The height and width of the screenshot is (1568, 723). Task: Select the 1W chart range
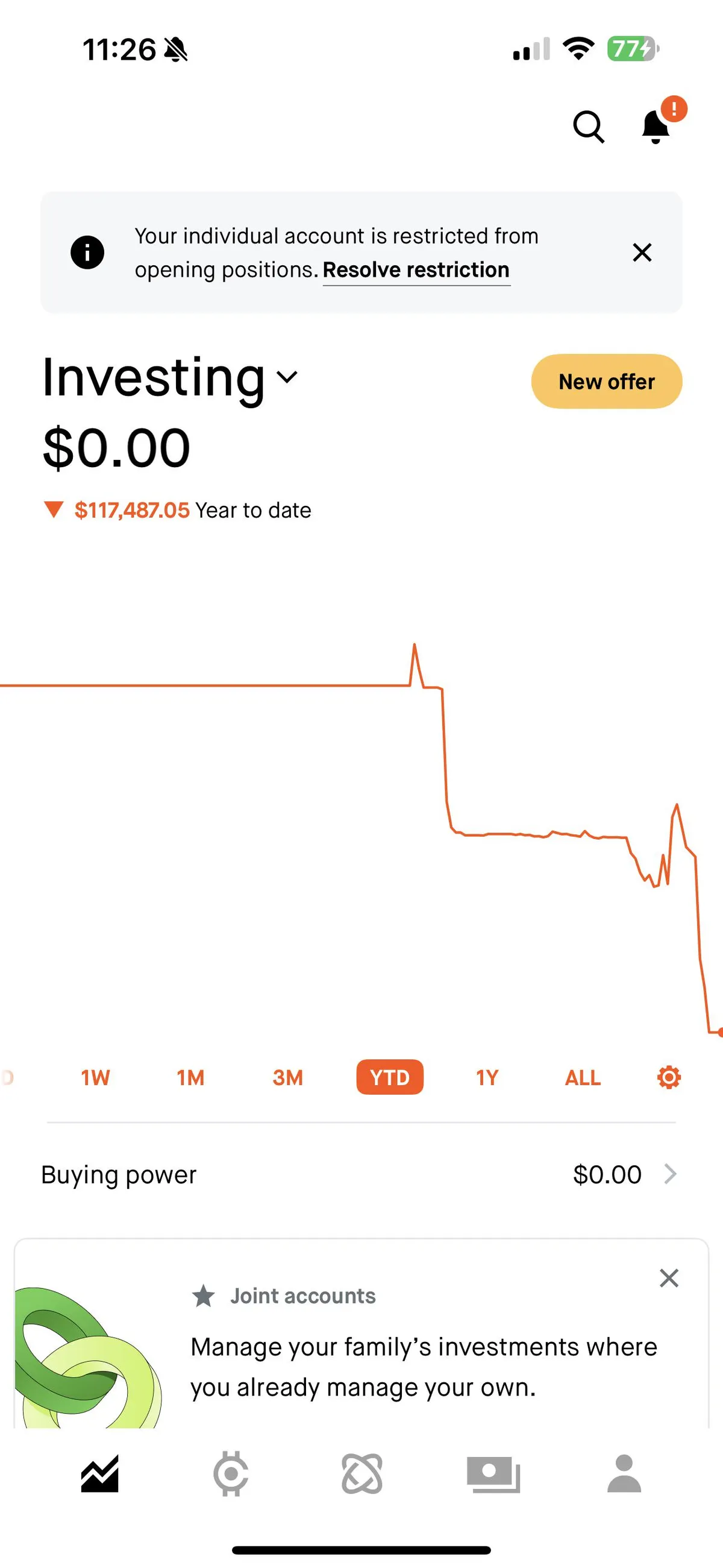(96, 1077)
